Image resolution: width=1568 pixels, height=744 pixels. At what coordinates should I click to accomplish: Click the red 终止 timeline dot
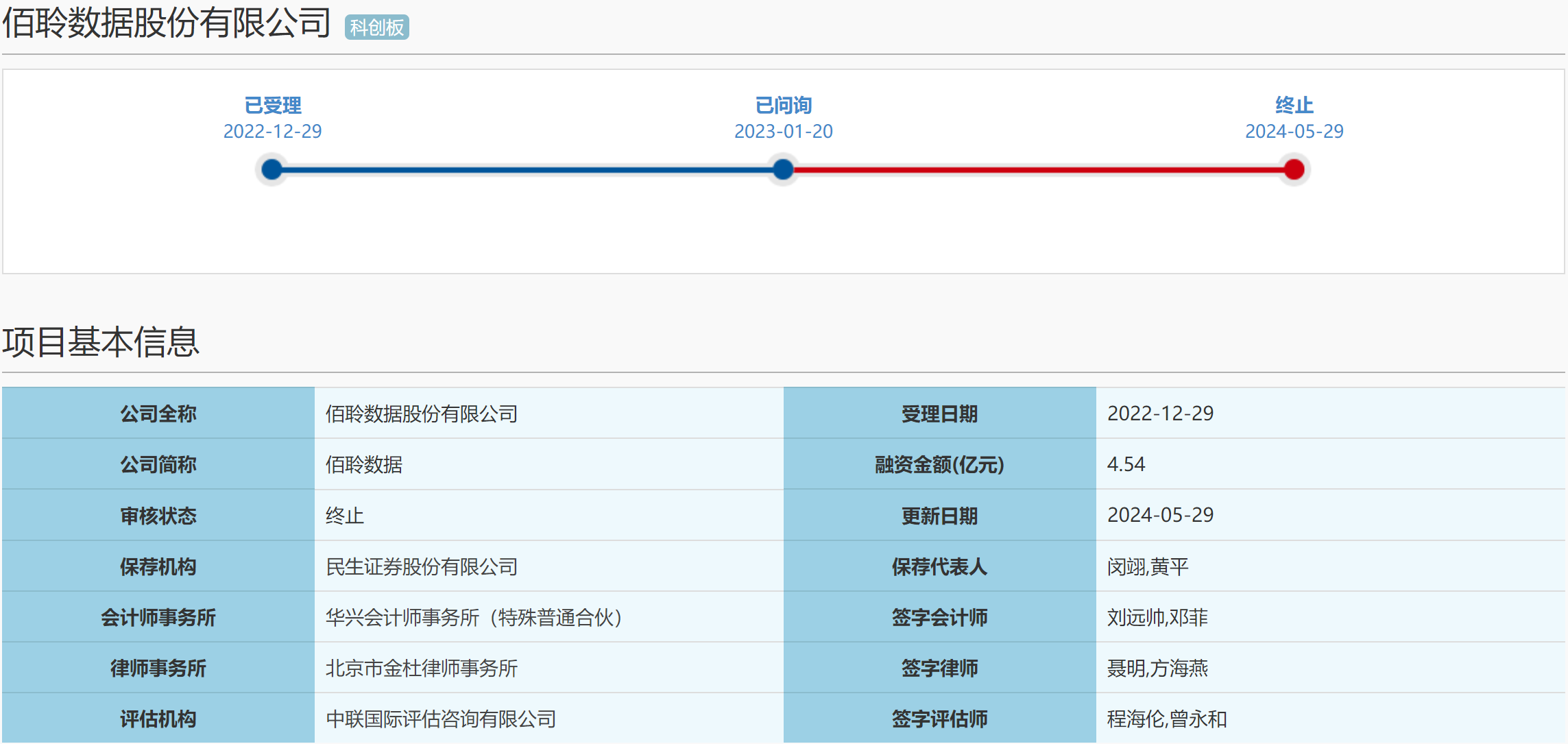pos(1294,169)
